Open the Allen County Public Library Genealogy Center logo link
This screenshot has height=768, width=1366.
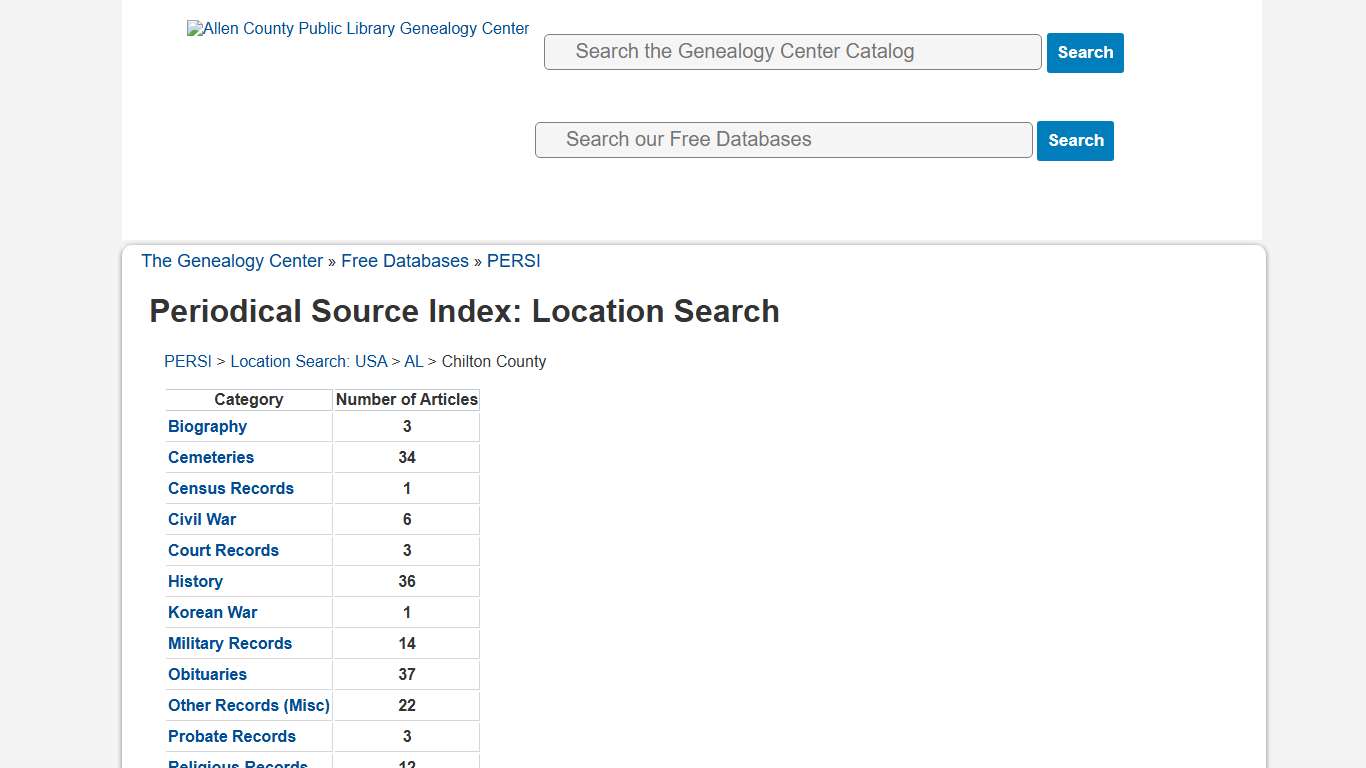click(357, 28)
